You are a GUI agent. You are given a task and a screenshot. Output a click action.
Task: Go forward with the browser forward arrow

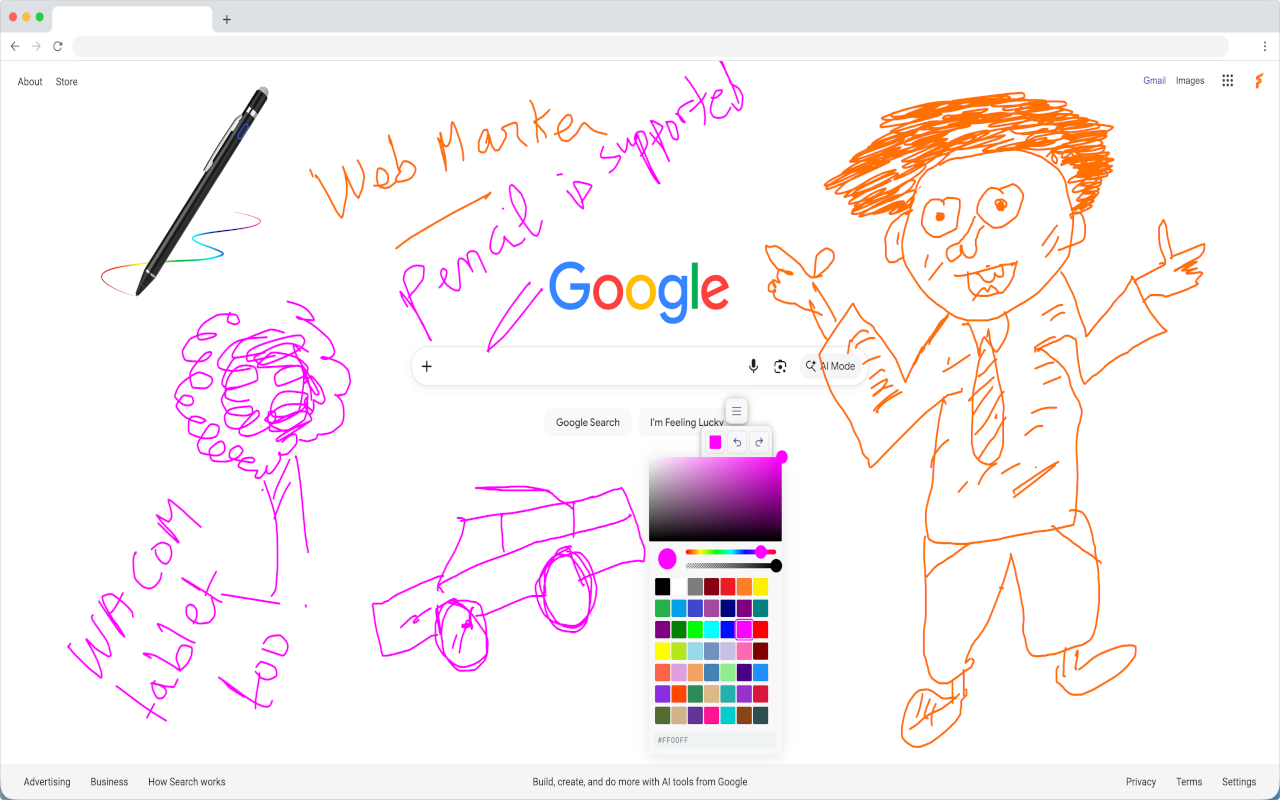pyautogui.click(x=36, y=46)
